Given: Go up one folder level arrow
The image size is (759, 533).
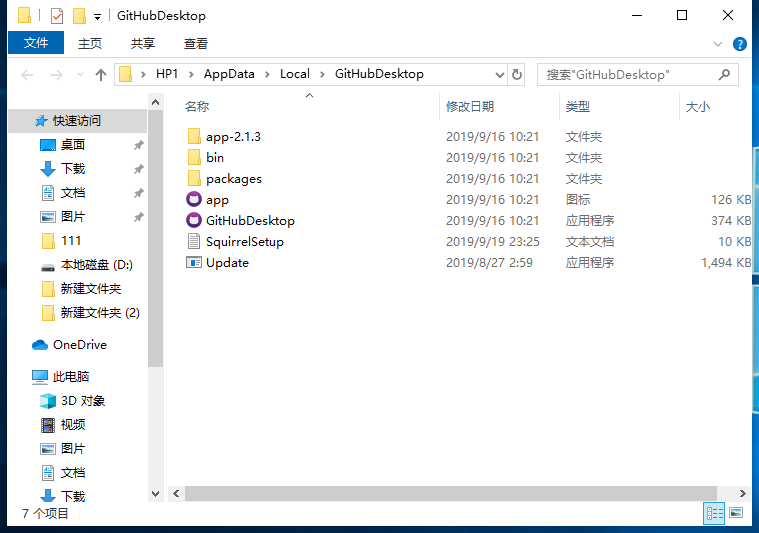Looking at the screenshot, I should coord(101,75).
